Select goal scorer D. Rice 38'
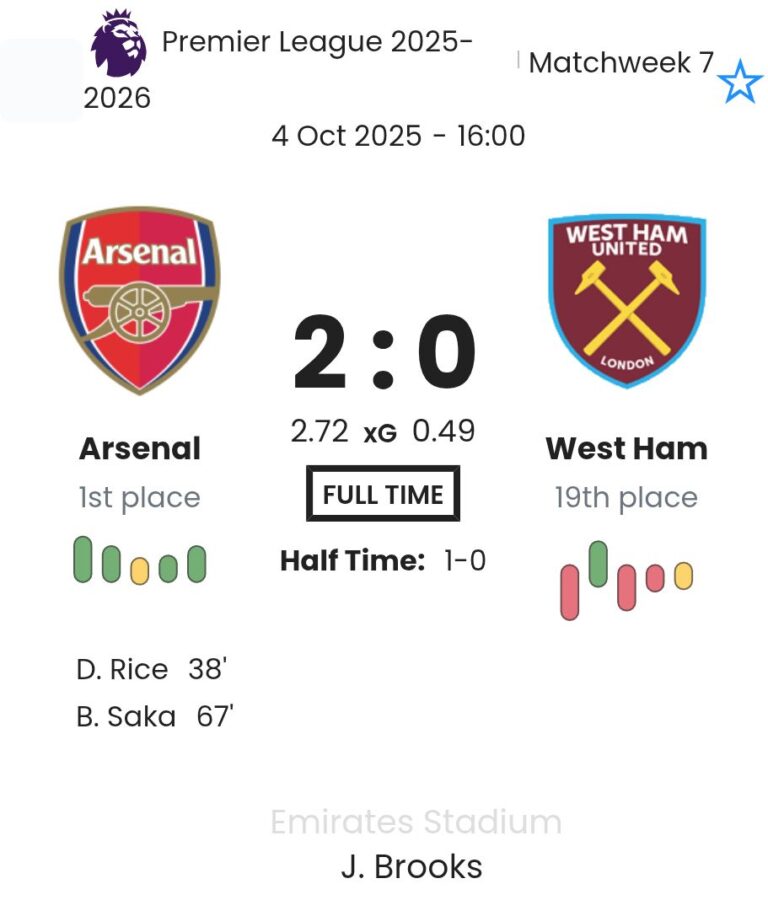The image size is (768, 900). pyautogui.click(x=152, y=669)
